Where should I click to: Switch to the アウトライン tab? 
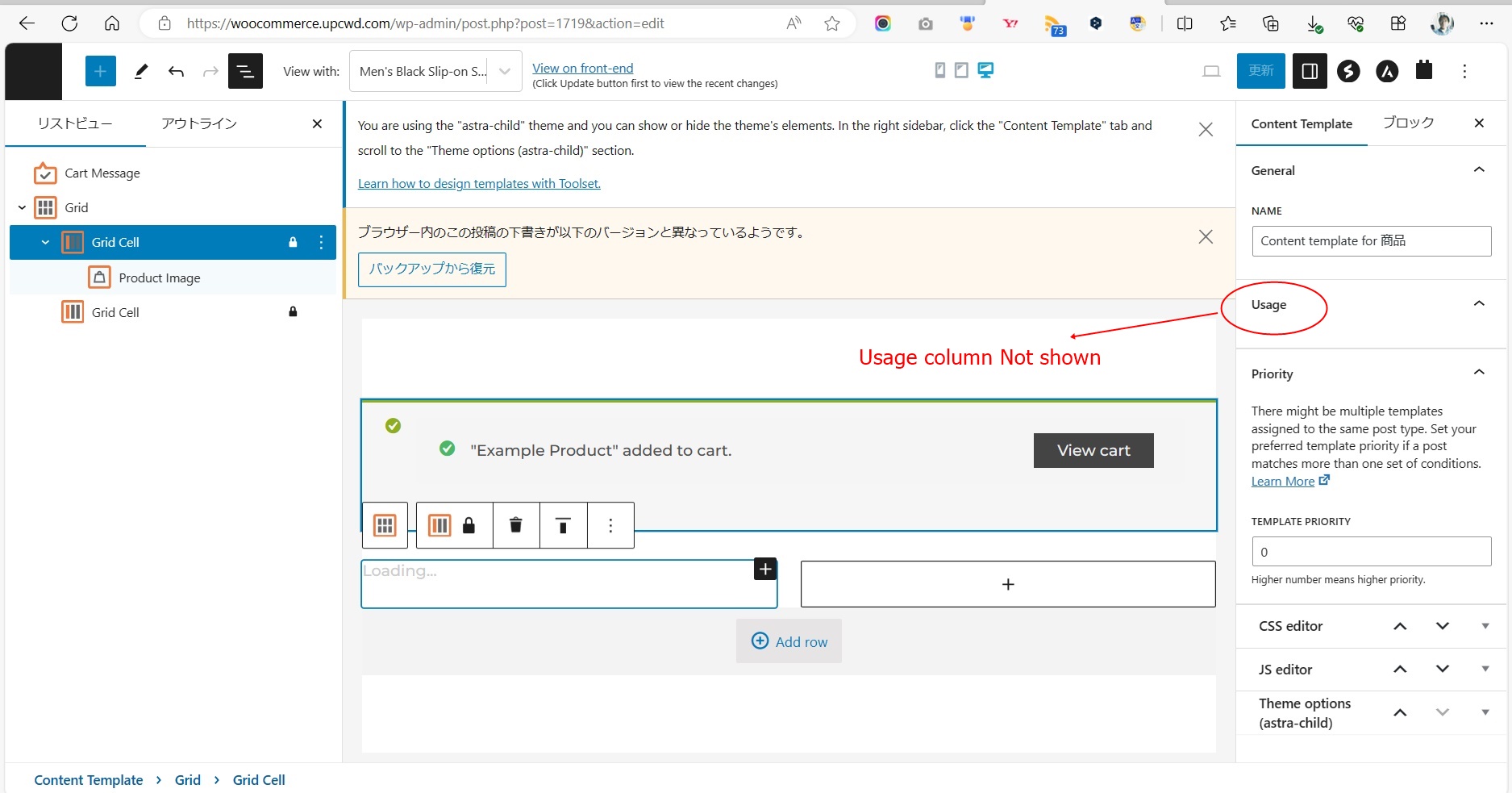199,123
